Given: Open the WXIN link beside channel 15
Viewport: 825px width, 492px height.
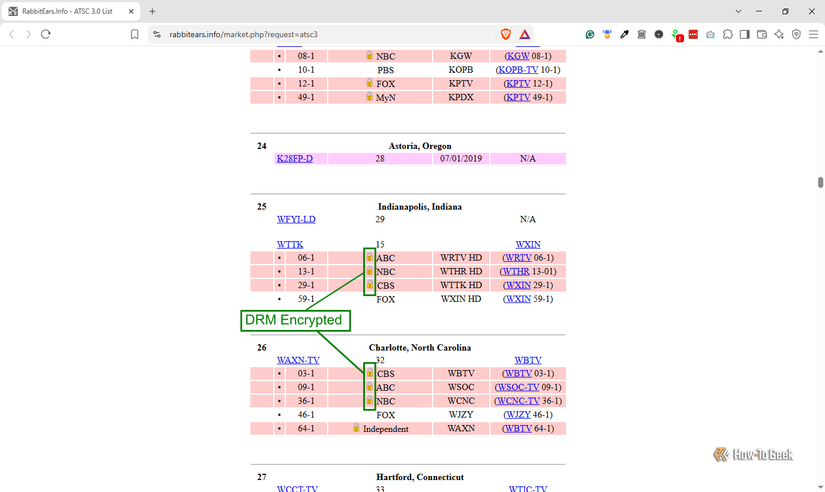Looking at the screenshot, I should pyautogui.click(x=528, y=244).
